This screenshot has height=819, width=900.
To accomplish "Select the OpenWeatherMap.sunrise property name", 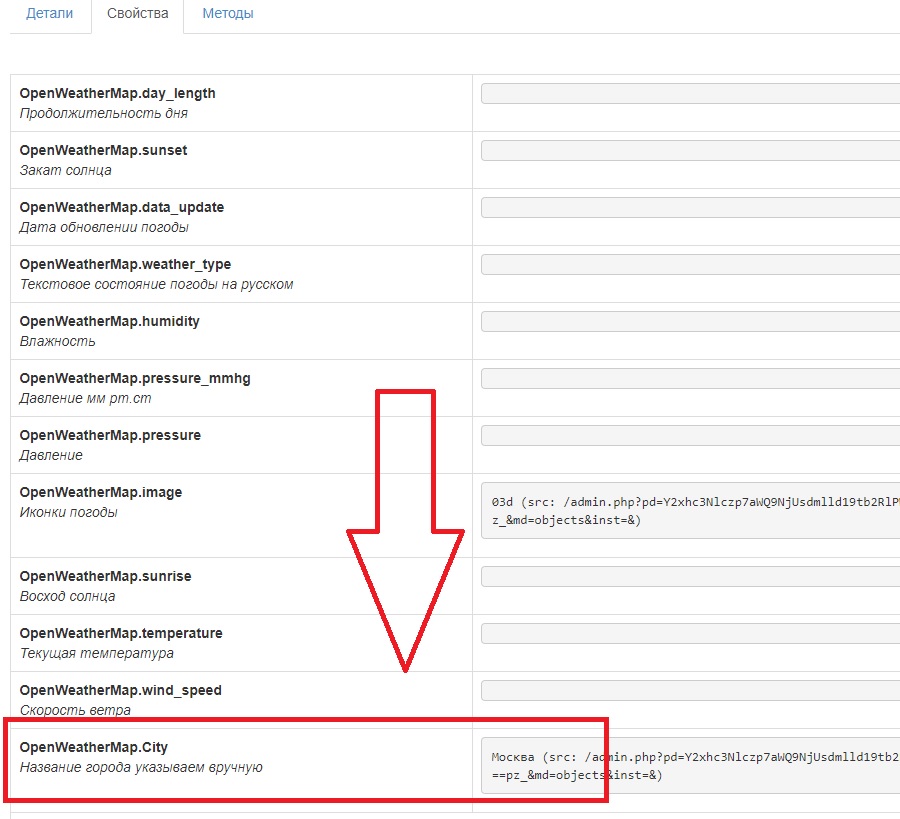I will click(x=106, y=576).
